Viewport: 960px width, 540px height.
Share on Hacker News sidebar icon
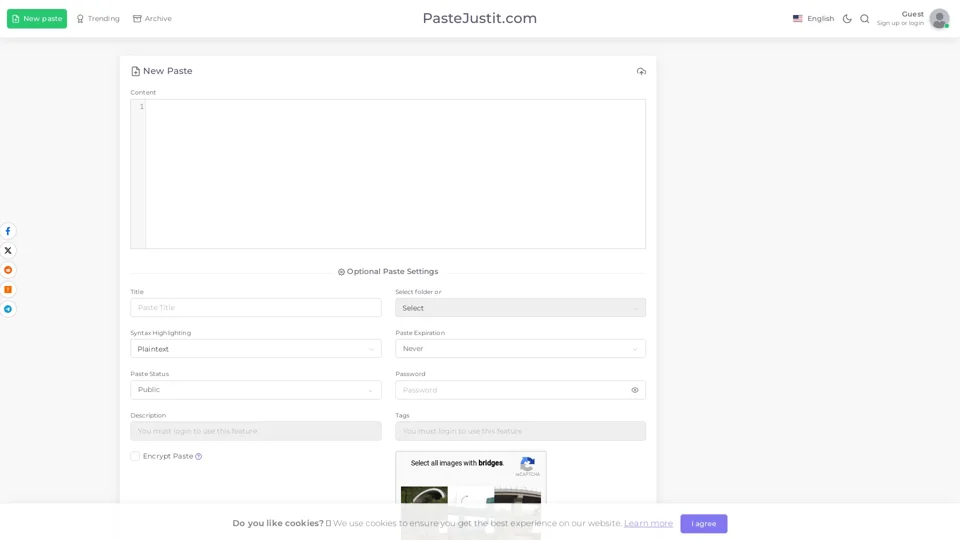(8, 290)
